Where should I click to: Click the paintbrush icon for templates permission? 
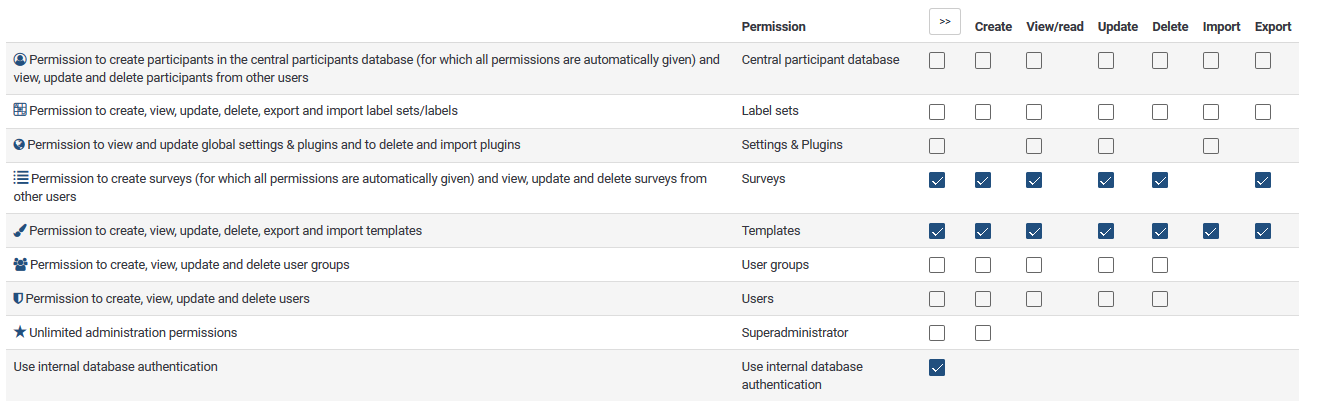(x=20, y=231)
